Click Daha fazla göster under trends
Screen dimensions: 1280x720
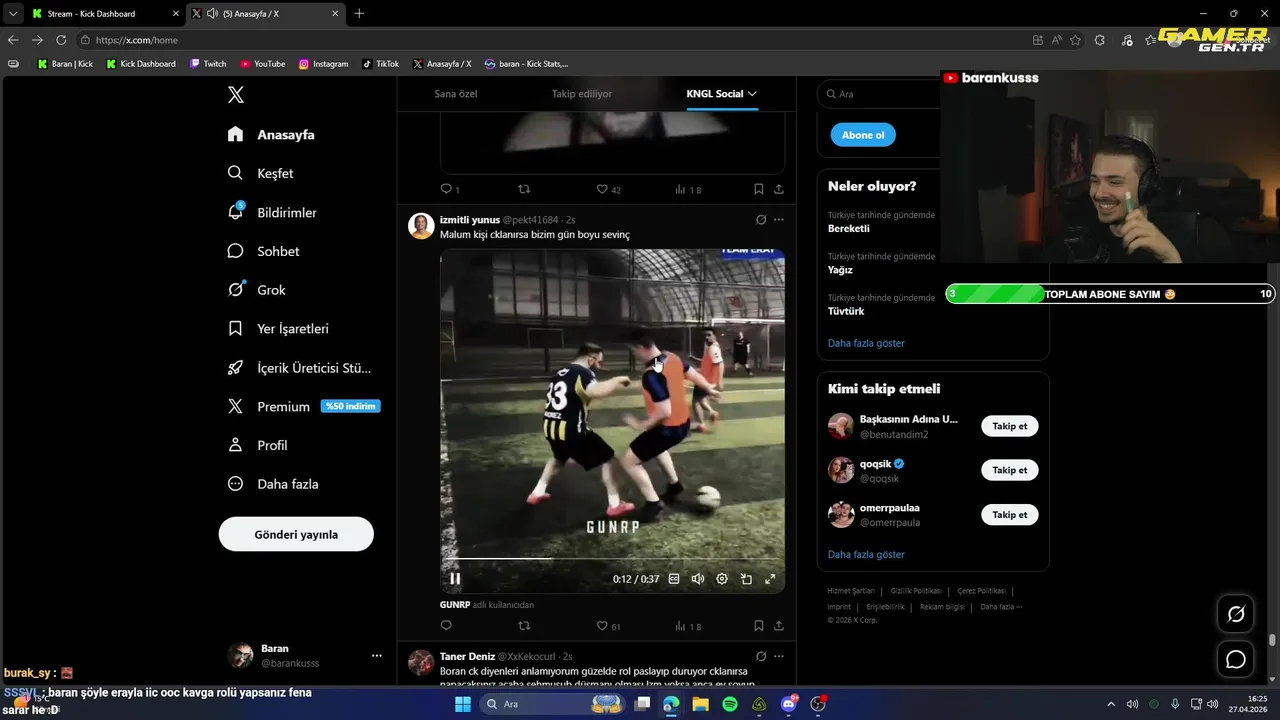coord(866,343)
